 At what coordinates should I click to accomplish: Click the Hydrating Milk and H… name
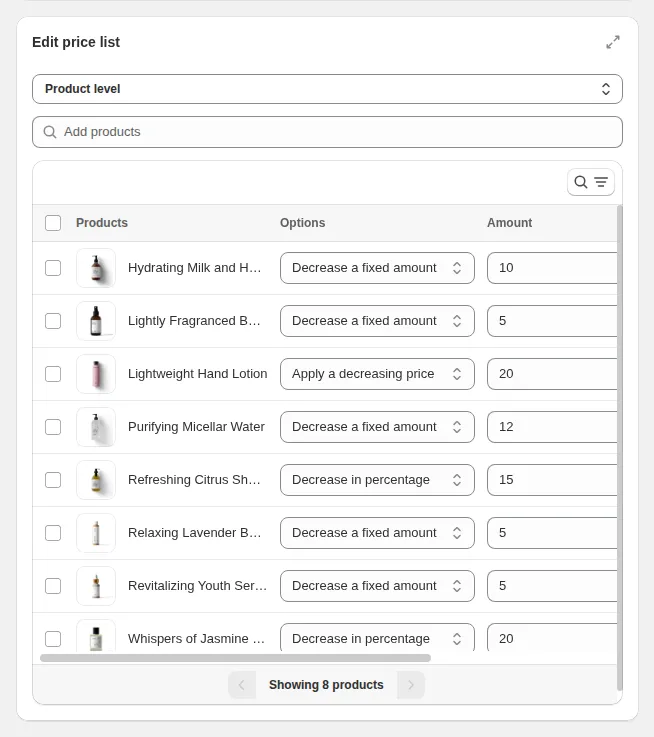[194, 268]
